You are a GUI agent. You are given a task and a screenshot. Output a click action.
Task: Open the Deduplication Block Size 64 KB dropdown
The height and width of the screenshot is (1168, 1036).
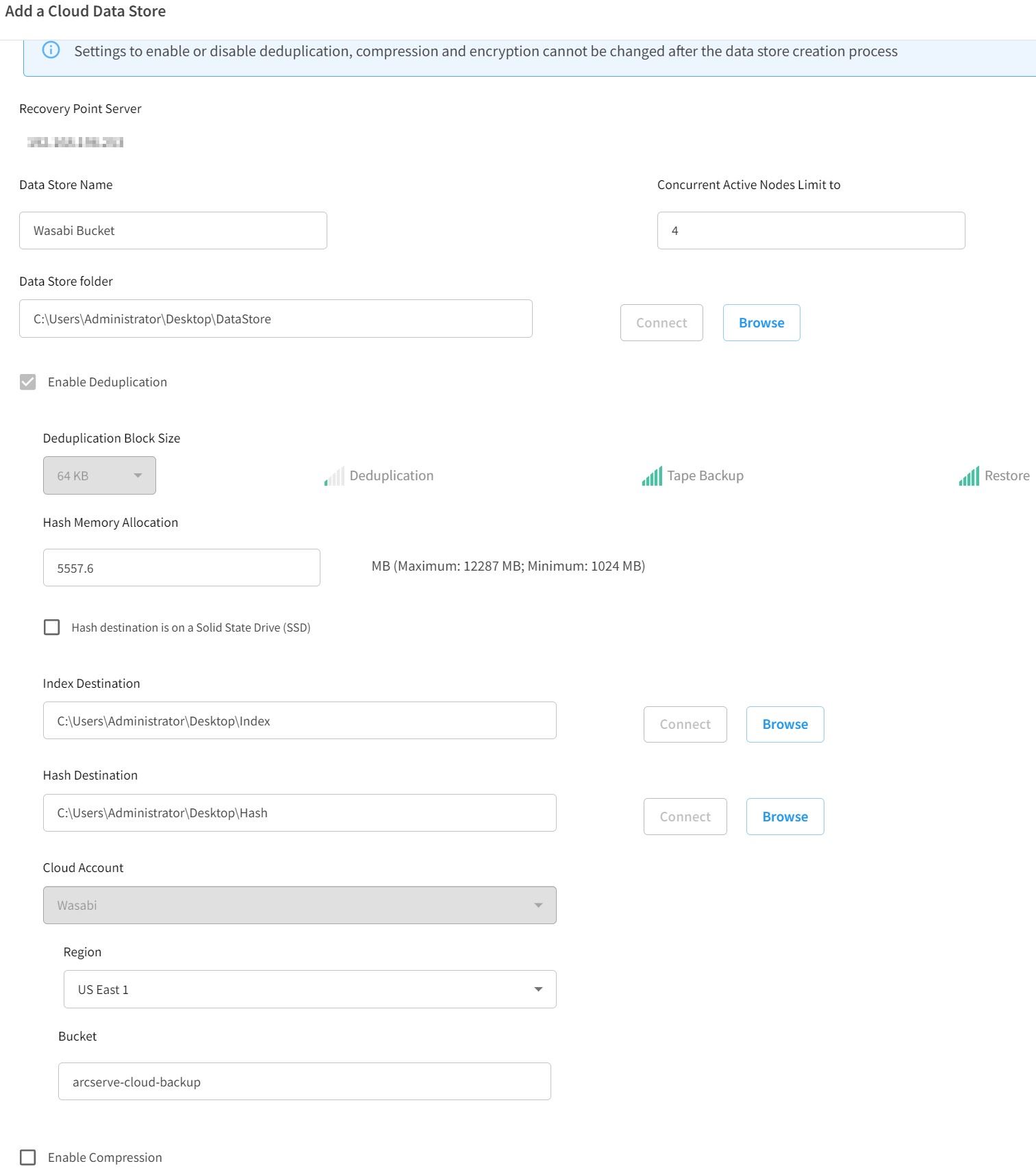pos(99,475)
